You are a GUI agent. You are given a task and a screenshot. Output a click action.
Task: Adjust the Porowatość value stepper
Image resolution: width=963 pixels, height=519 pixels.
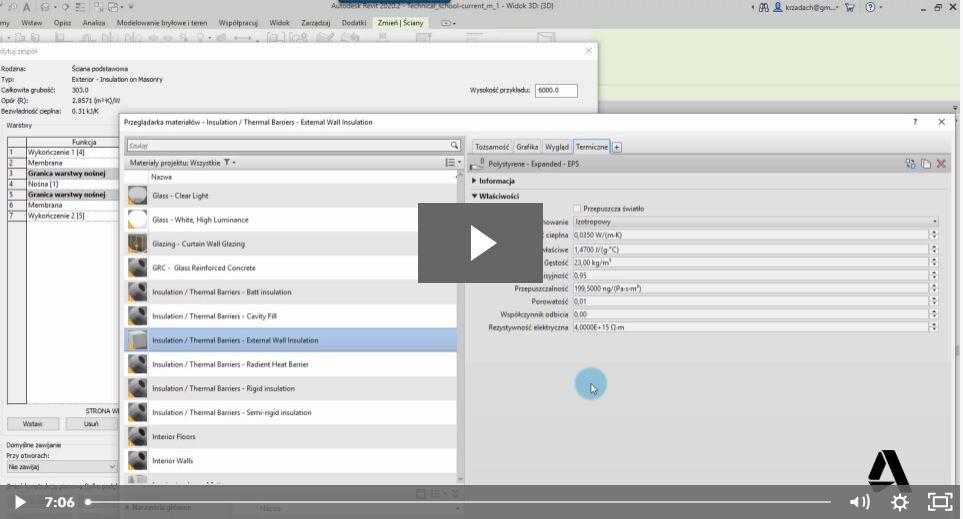coord(934,302)
